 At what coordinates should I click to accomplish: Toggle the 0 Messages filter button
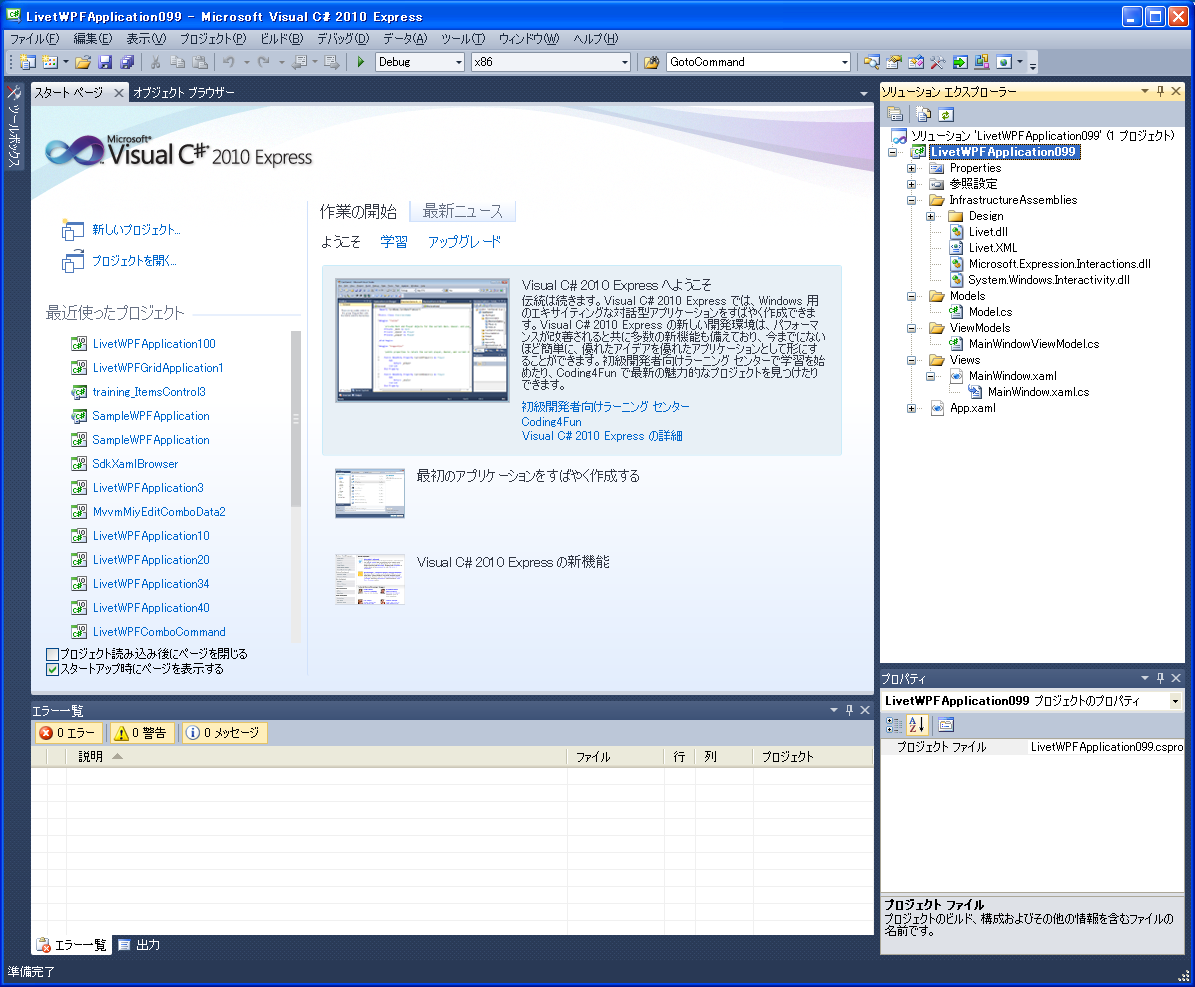224,732
